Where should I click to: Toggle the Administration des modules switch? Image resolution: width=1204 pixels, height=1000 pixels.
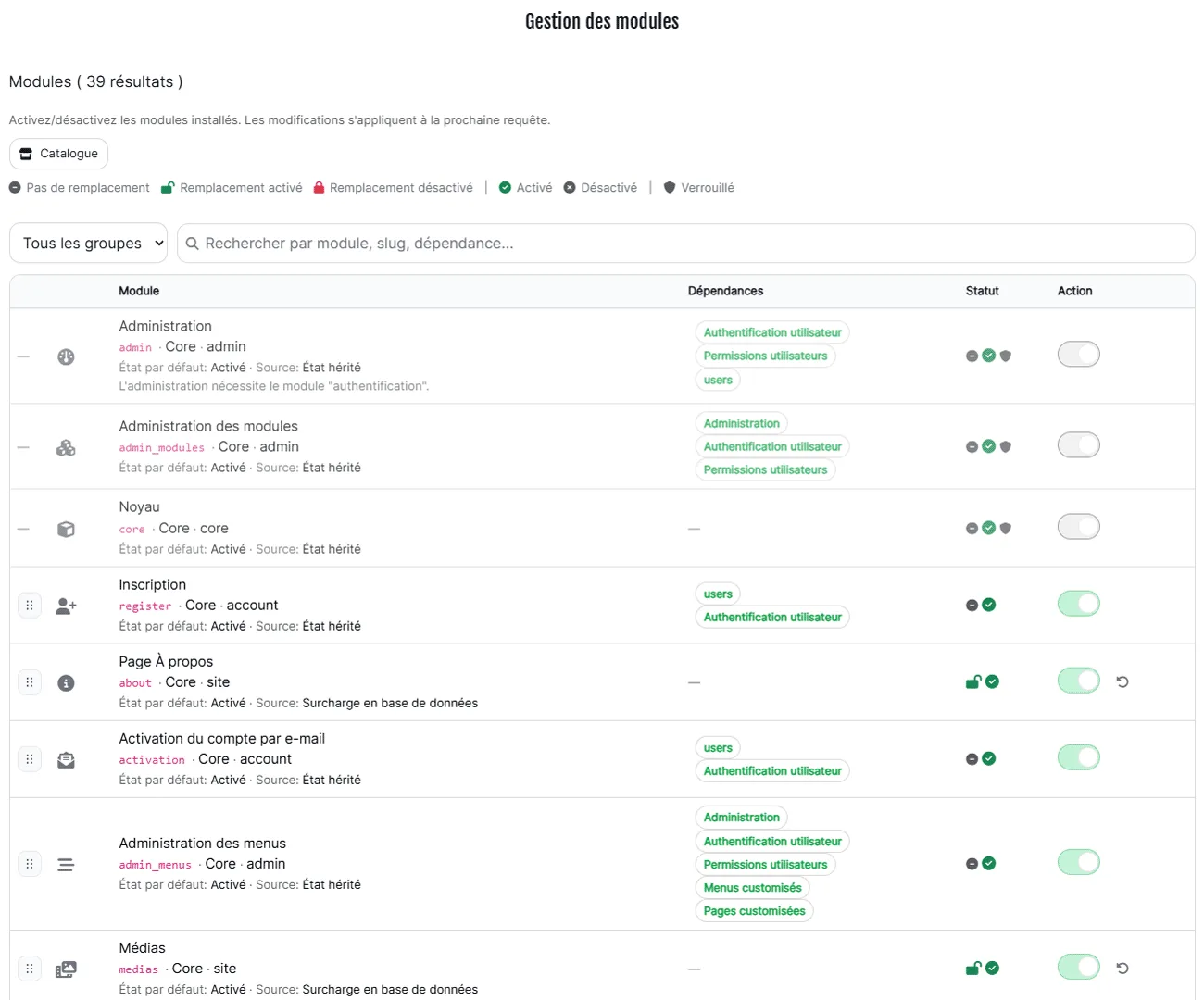(x=1079, y=445)
